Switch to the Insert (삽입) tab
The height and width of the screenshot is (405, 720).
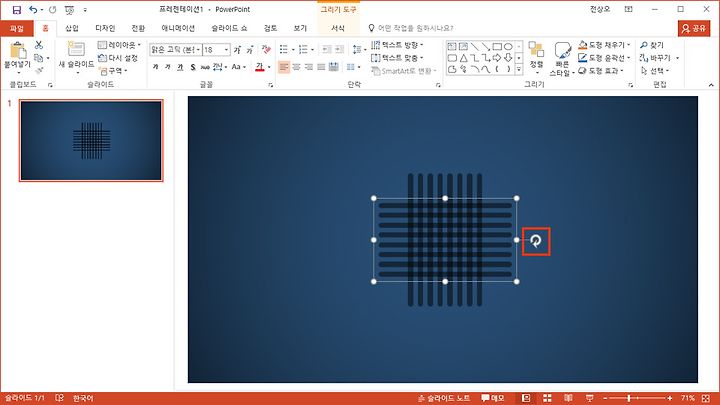[x=72, y=28]
